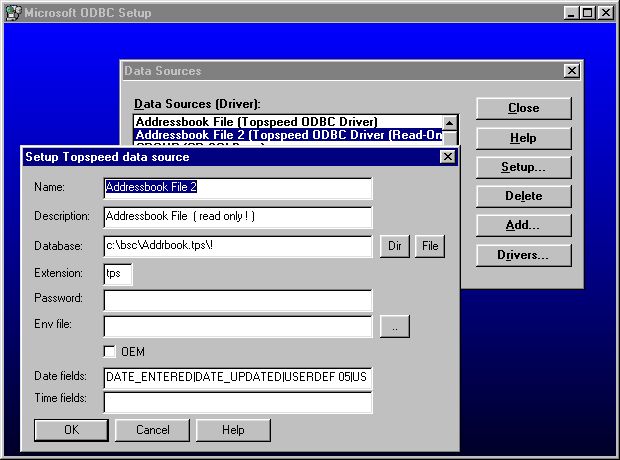The image size is (620, 460).
Task: Close the Data Sources window with X
Action: point(572,71)
